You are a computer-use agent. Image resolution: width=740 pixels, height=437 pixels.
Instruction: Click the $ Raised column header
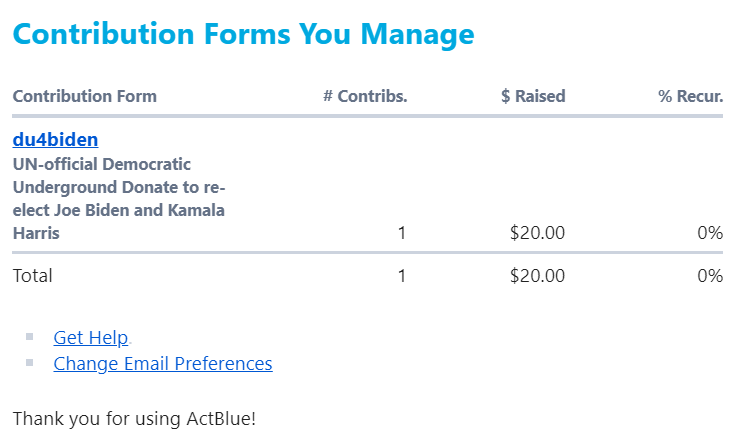pyautogui.click(x=533, y=97)
